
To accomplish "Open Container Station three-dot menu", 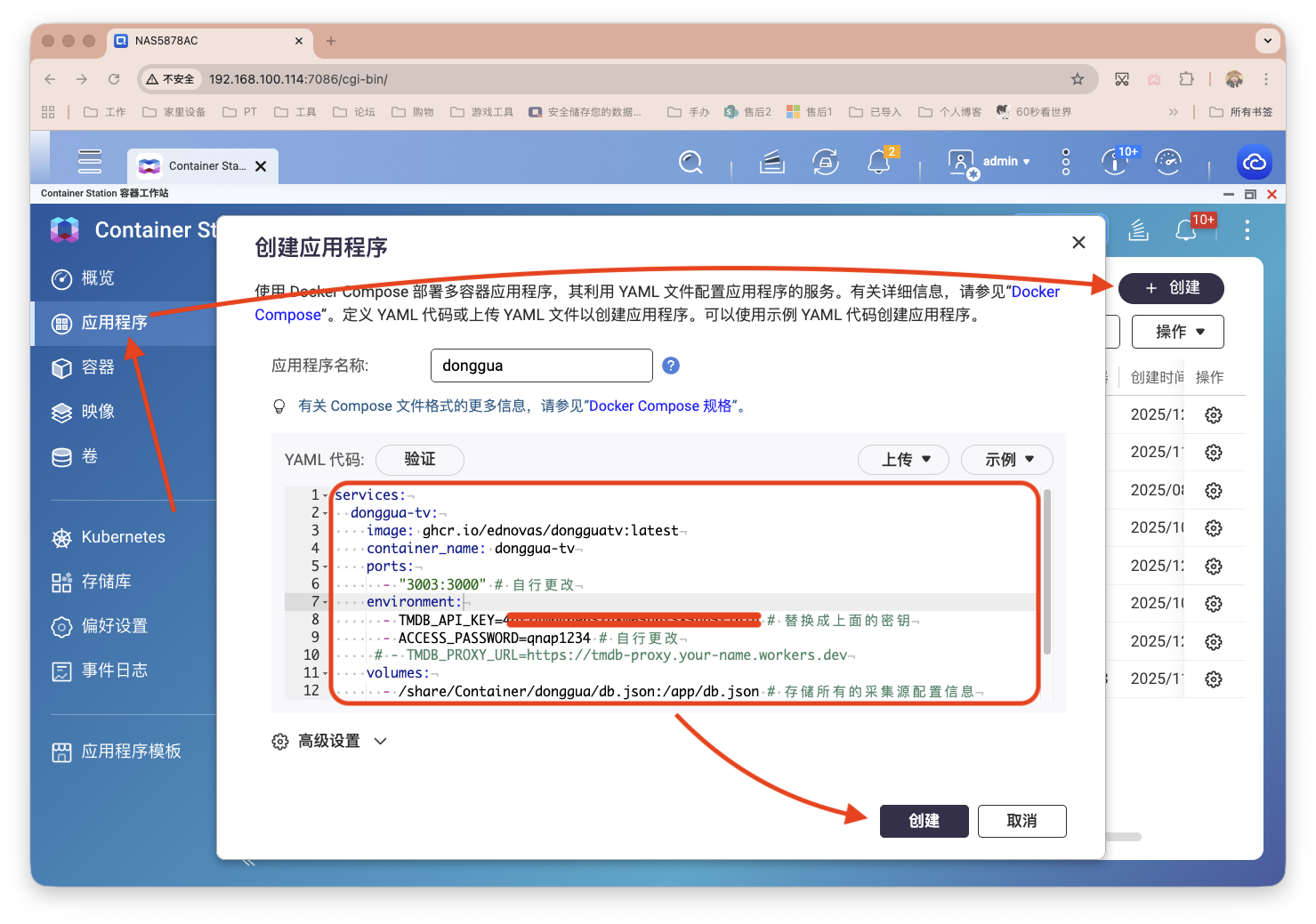I will tap(1247, 230).
